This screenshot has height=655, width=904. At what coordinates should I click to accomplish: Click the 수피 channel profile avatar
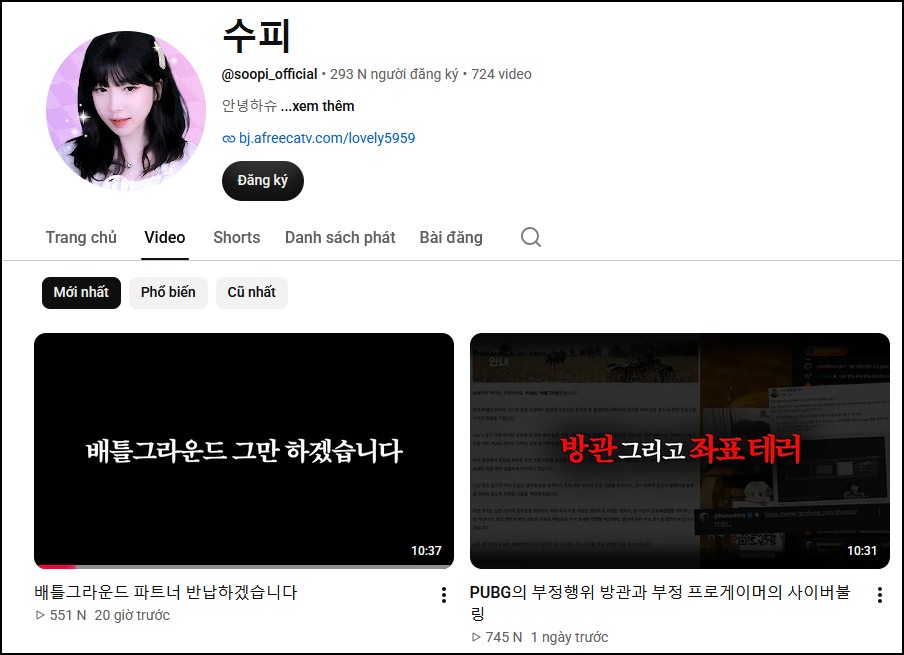point(126,111)
